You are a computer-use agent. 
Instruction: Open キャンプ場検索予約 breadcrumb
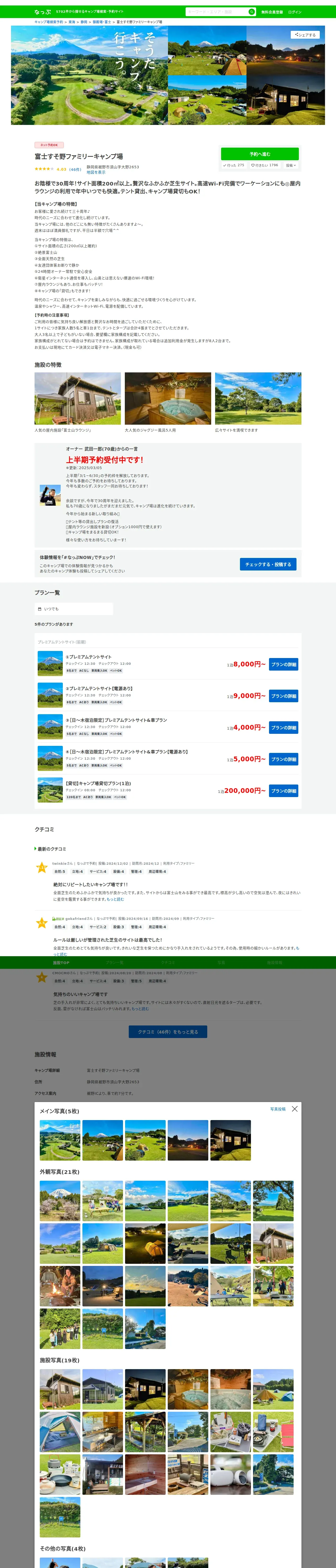[x=49, y=22]
